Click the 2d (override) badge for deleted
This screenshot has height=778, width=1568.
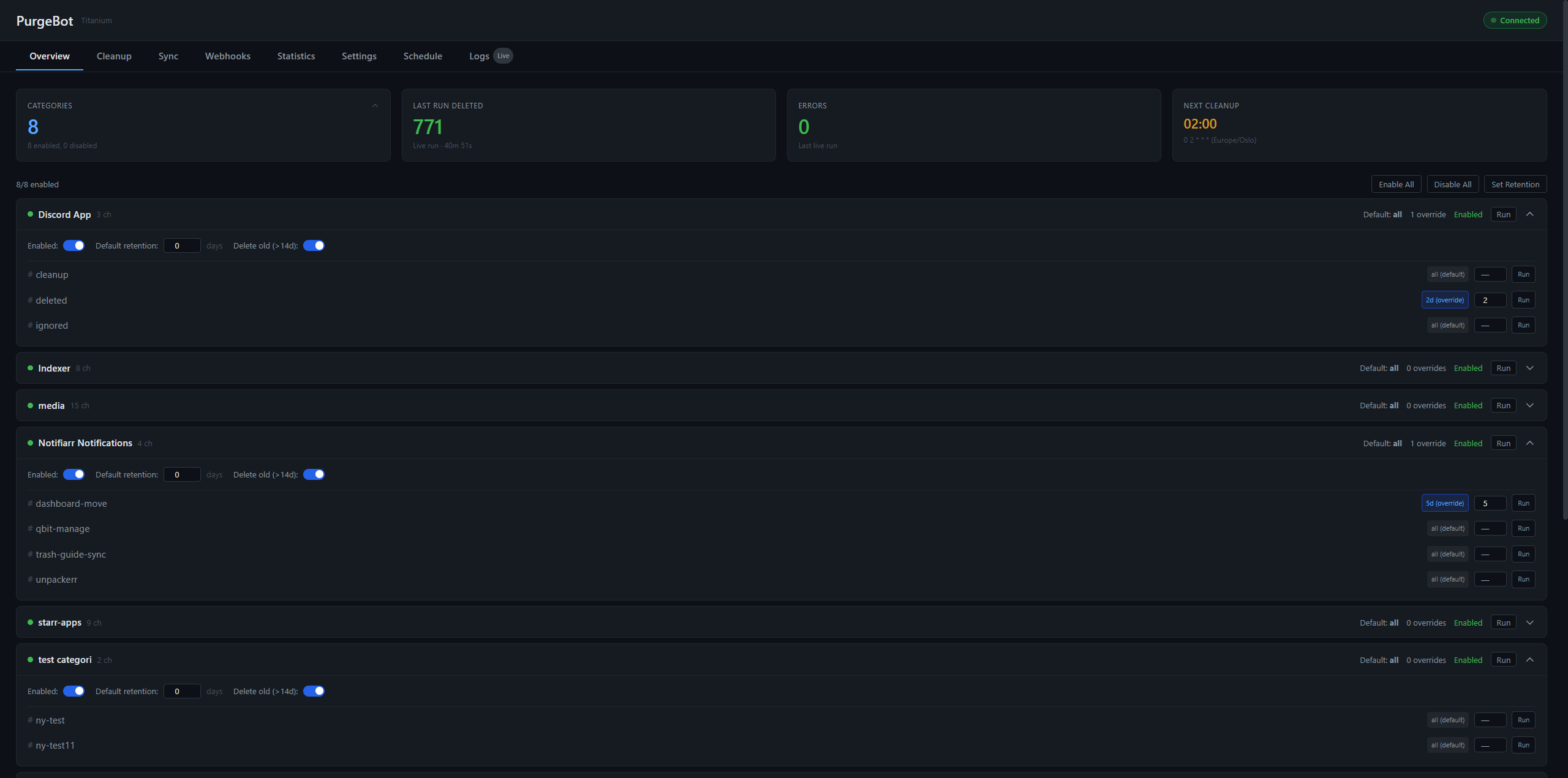[x=1444, y=300]
